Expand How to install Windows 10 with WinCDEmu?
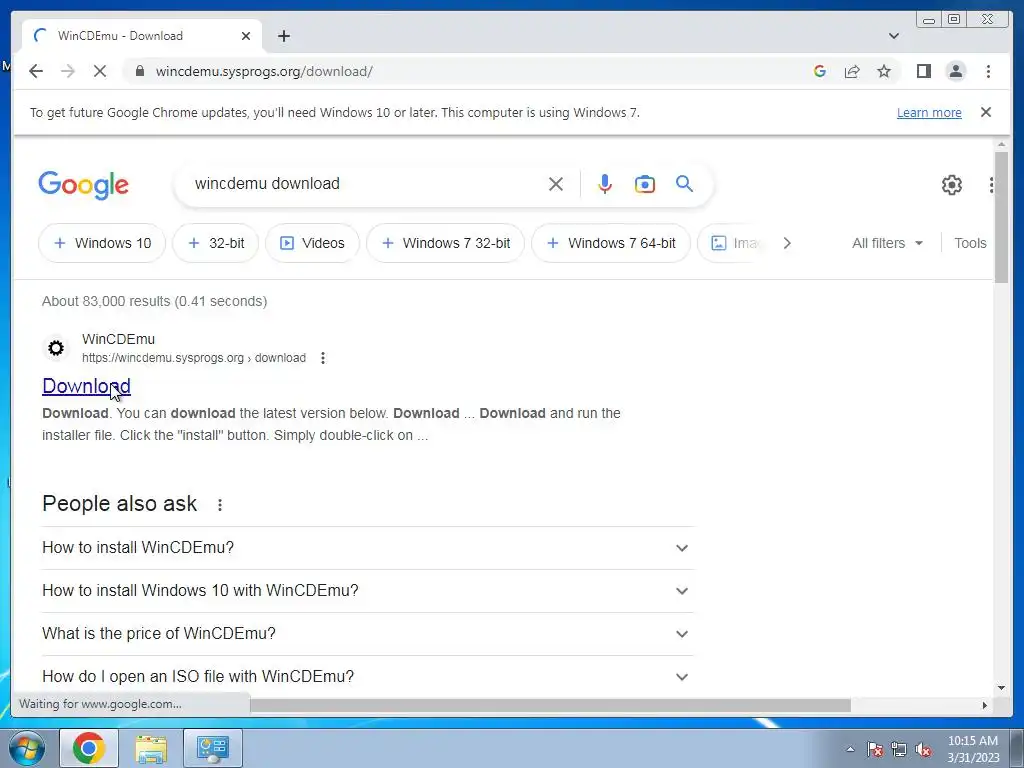Screen dimensions: 1024x768 368,590
